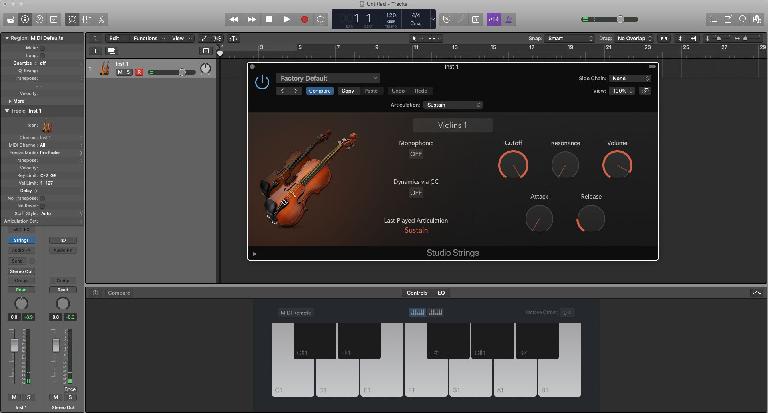Click the Fast Forward transport button
This screenshot has width=768, height=413.
pyautogui.click(x=251, y=20)
